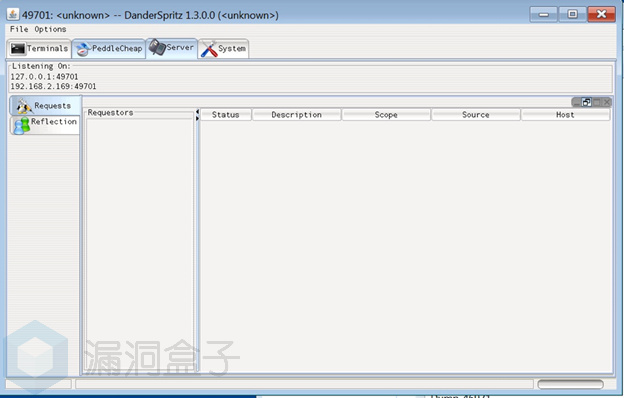Click the Requests penguin icon

(24, 106)
